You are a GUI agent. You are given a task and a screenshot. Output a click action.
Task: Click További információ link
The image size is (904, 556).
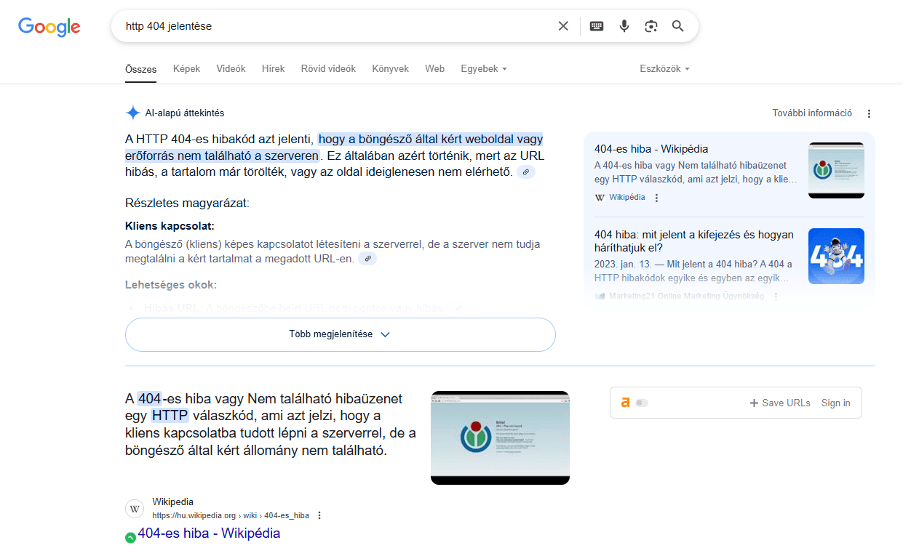812,113
